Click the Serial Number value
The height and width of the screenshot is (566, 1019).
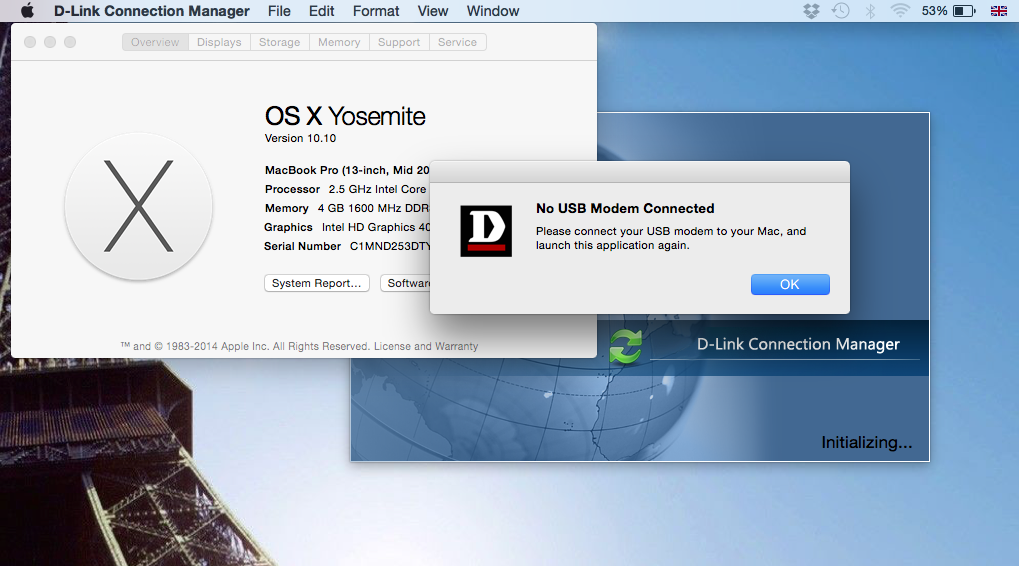tap(390, 246)
